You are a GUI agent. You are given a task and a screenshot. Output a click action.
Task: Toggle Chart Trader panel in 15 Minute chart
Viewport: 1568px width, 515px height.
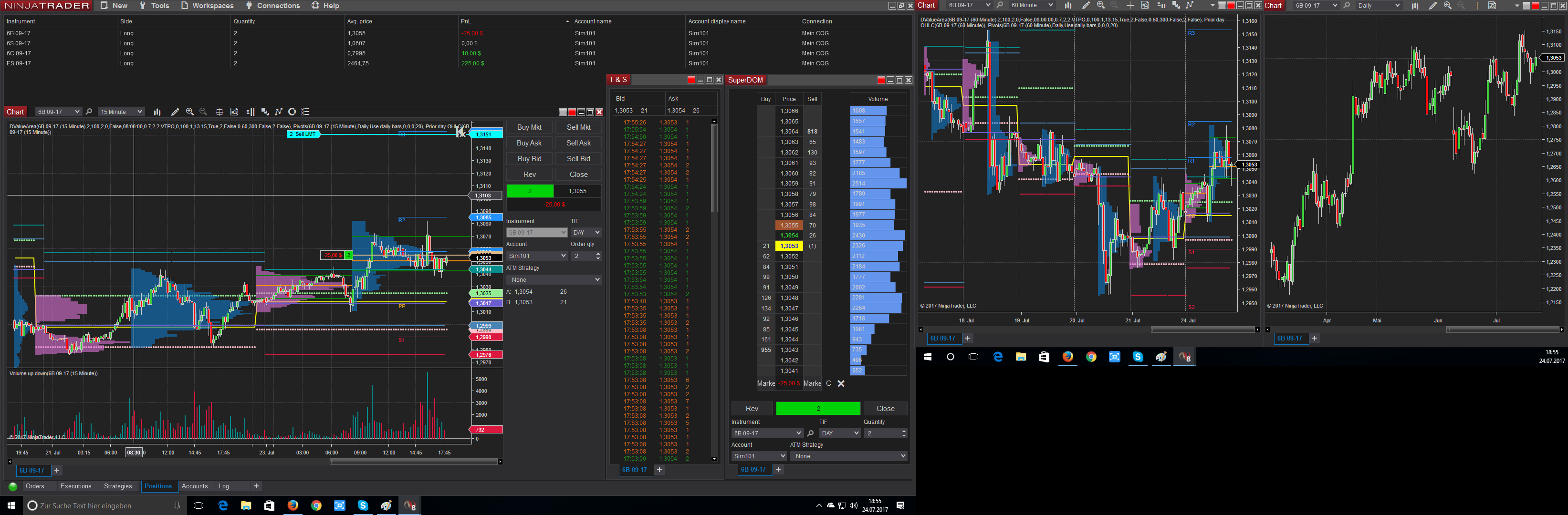coord(250,112)
